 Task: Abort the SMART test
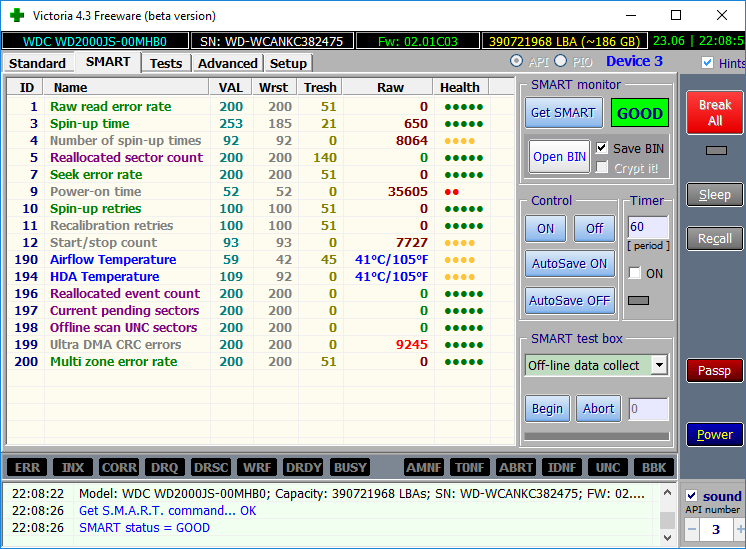(599, 409)
